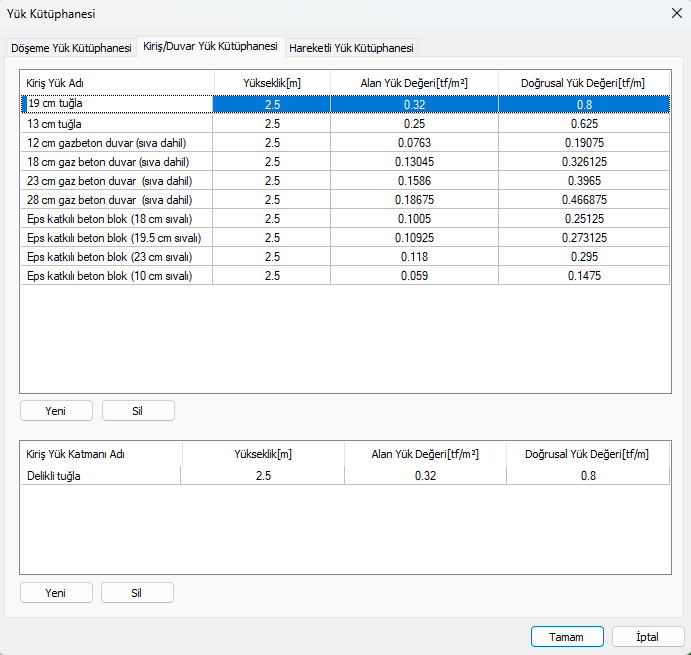691x655 pixels.
Task: Click the area load value 0.13045
Action: (x=414, y=162)
